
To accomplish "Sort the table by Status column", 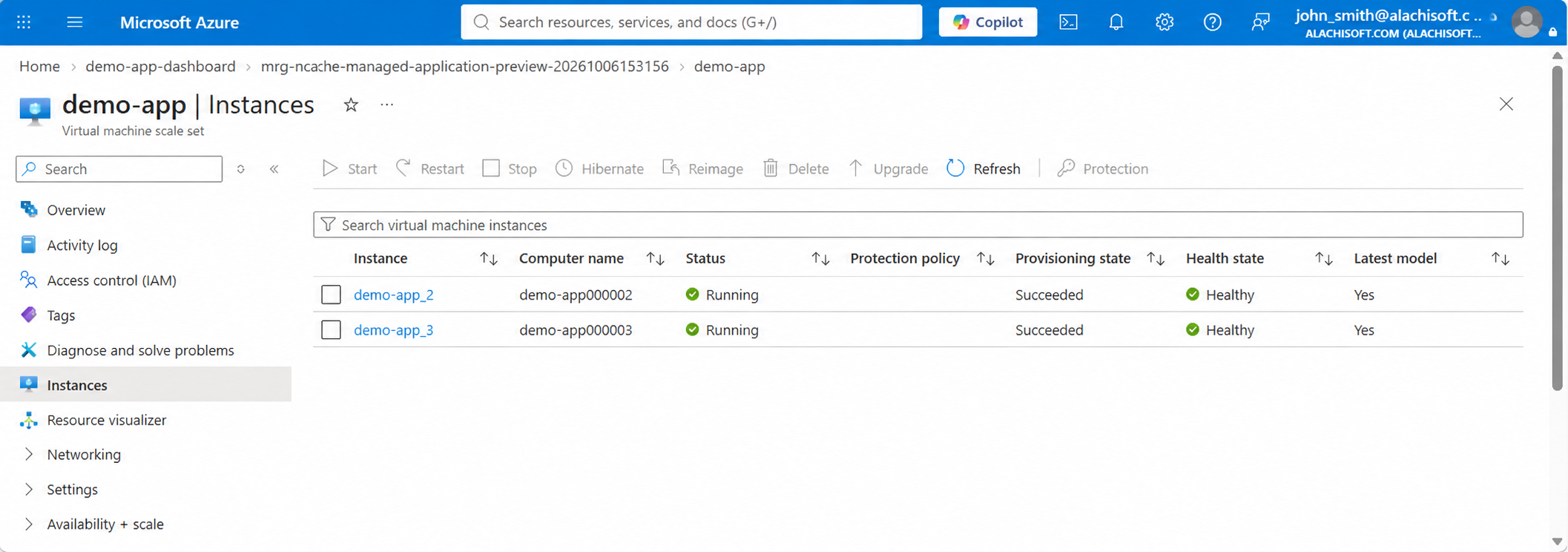I will (820, 258).
